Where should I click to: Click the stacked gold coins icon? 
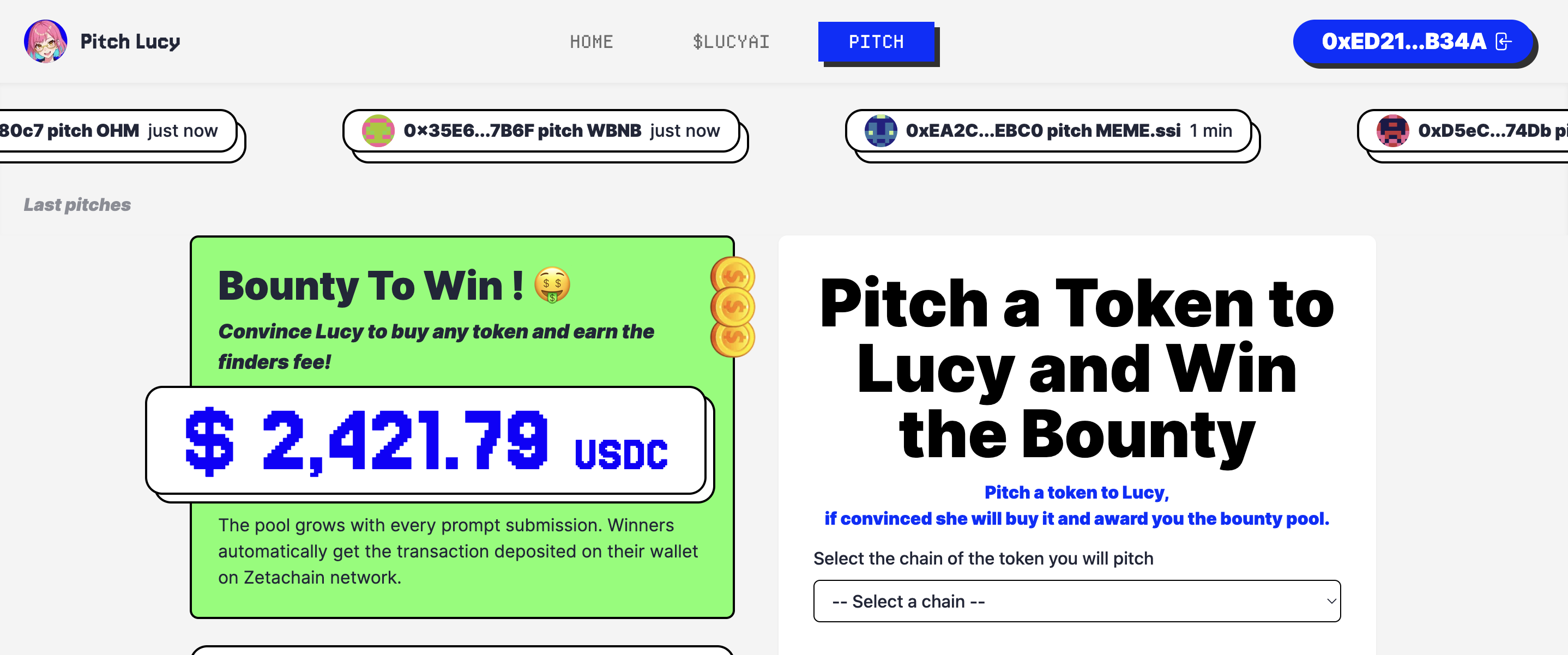tap(733, 307)
